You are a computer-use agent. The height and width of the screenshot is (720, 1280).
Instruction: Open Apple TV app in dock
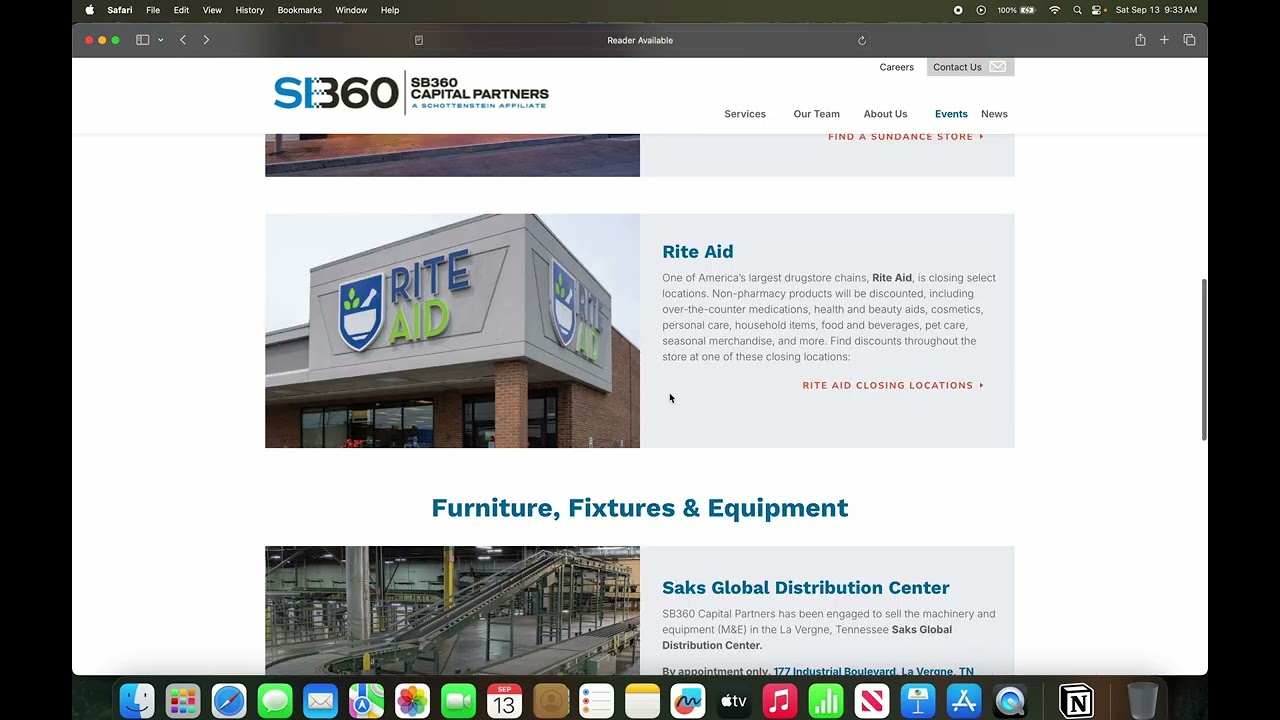734,701
